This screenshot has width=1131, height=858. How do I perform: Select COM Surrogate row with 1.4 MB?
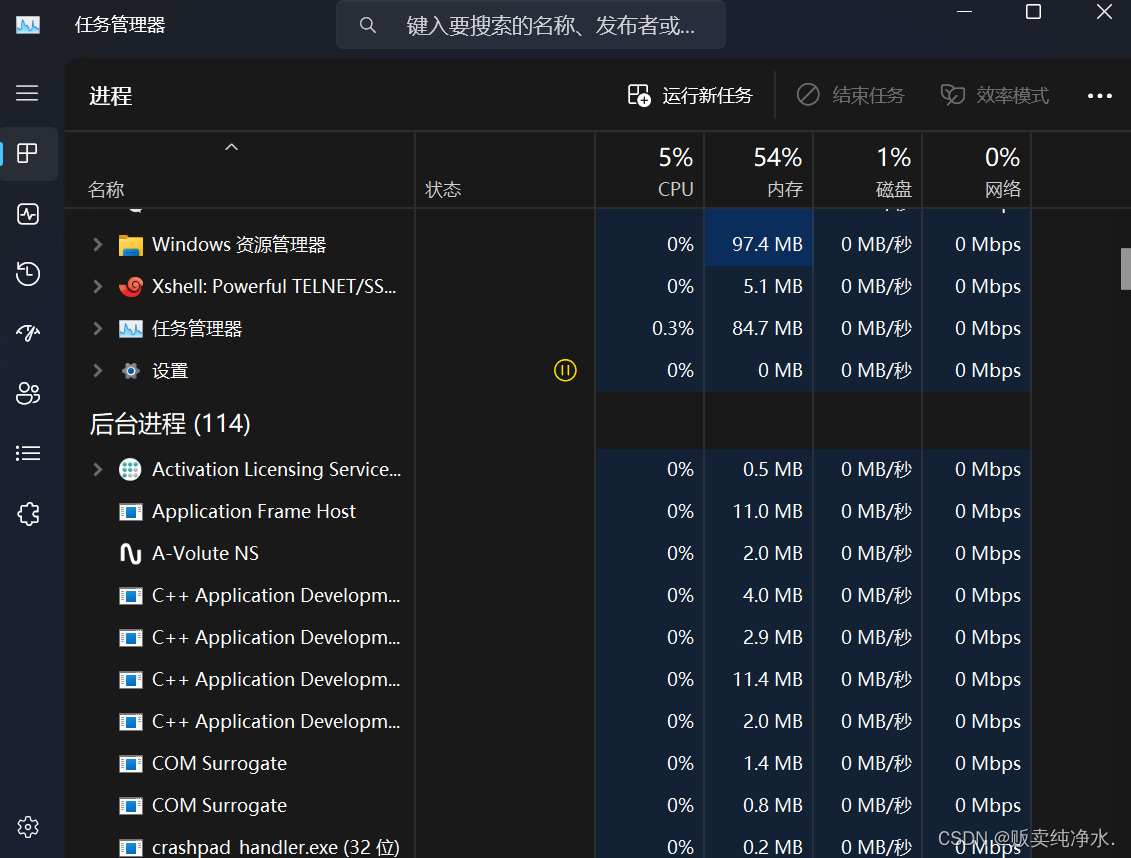pos(548,764)
